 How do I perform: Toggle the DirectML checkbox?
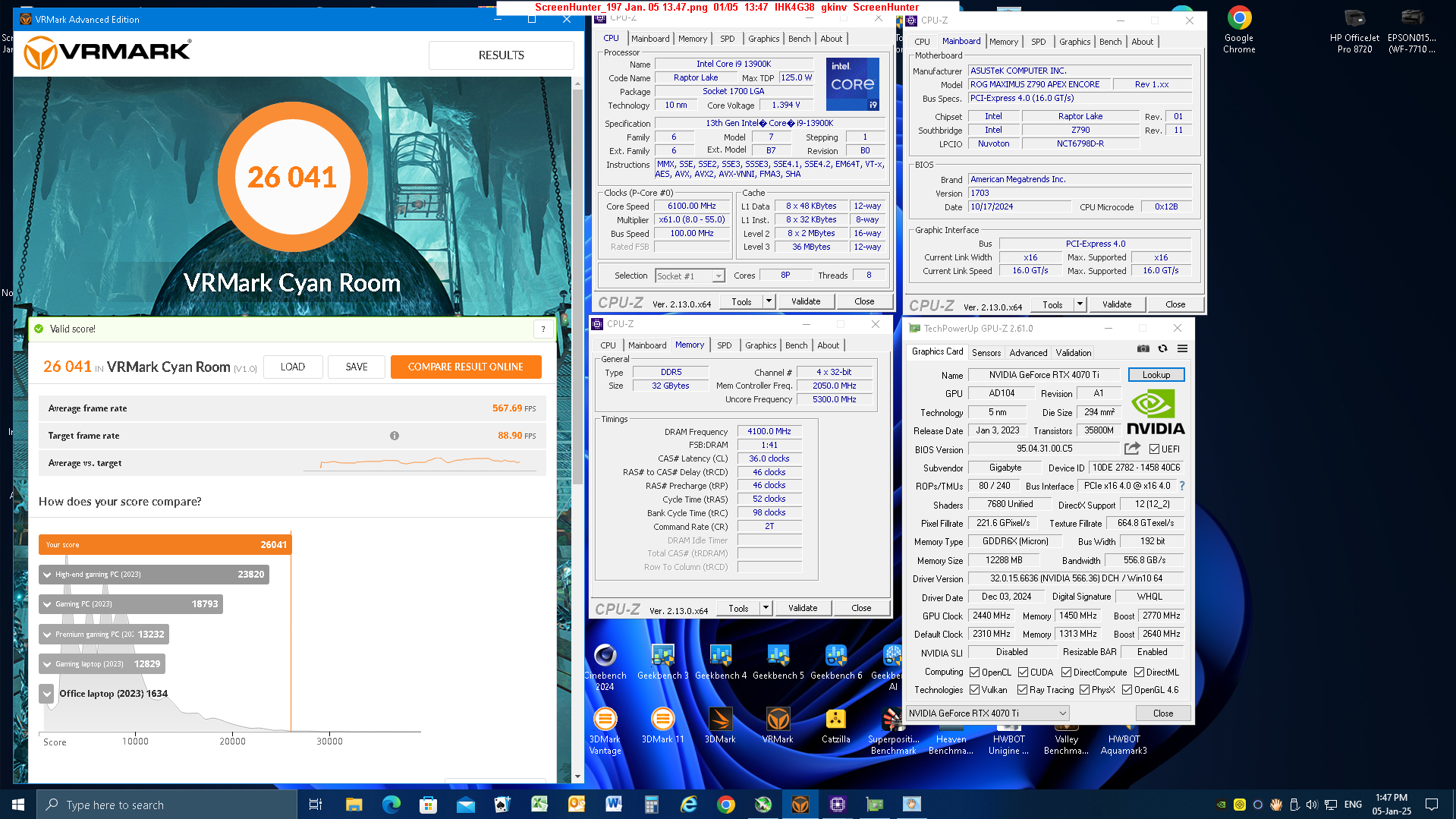coord(1140,673)
